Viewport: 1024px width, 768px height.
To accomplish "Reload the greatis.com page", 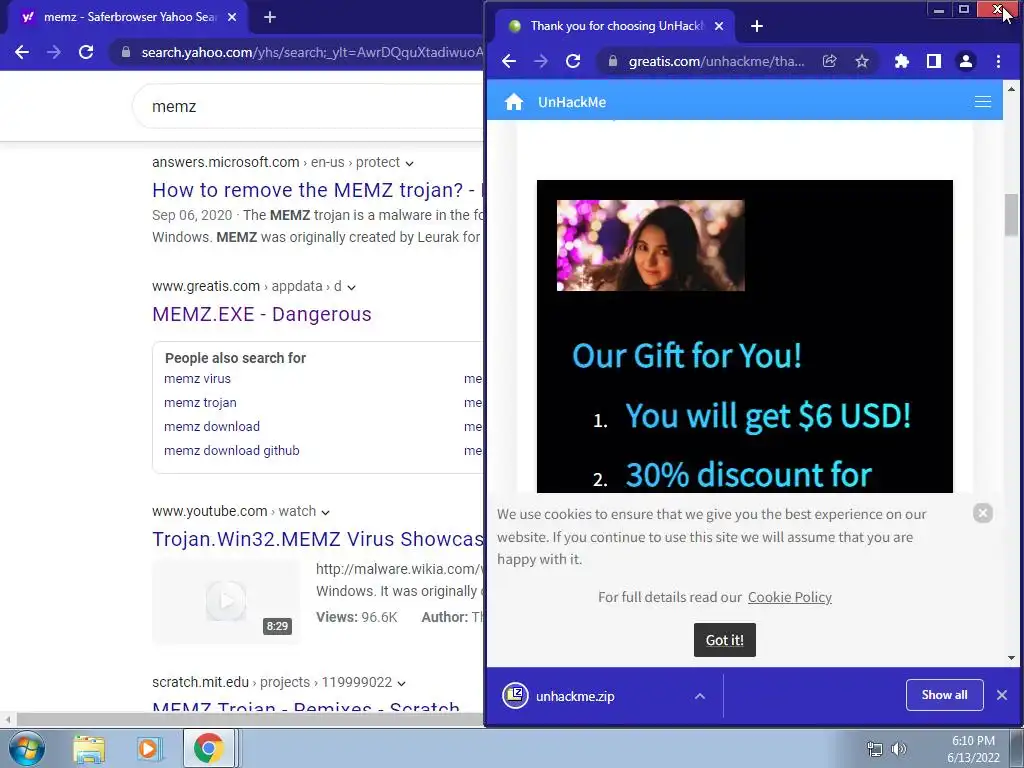I will (573, 61).
